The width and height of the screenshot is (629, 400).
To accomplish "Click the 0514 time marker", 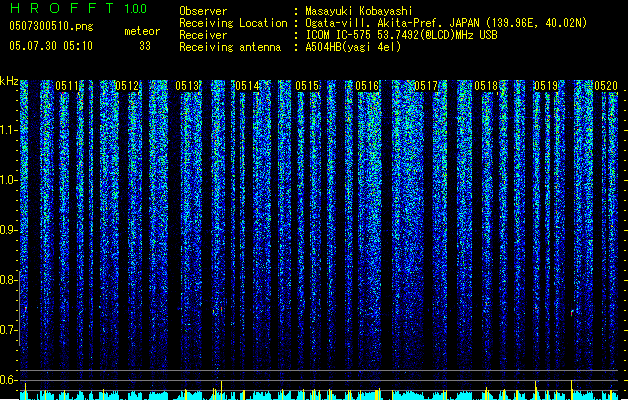I will point(247,86).
